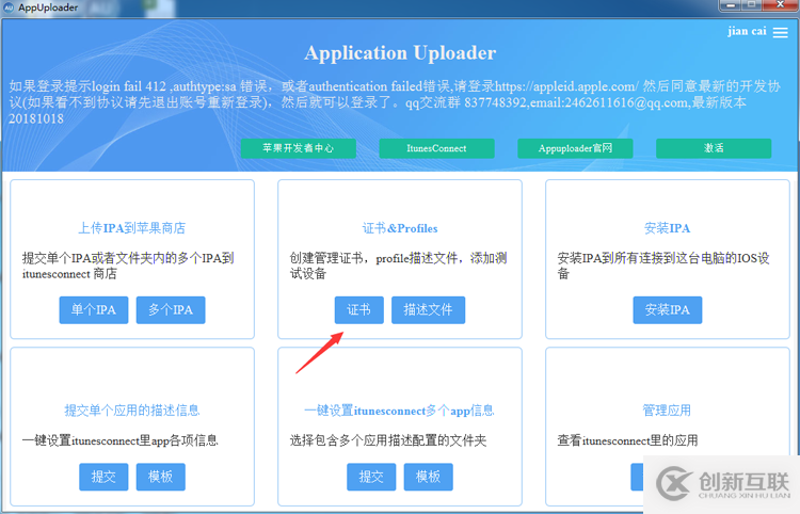Image resolution: width=800 pixels, height=514 pixels.
Task: Click the 创建管理证书 description text
Action: [398, 266]
